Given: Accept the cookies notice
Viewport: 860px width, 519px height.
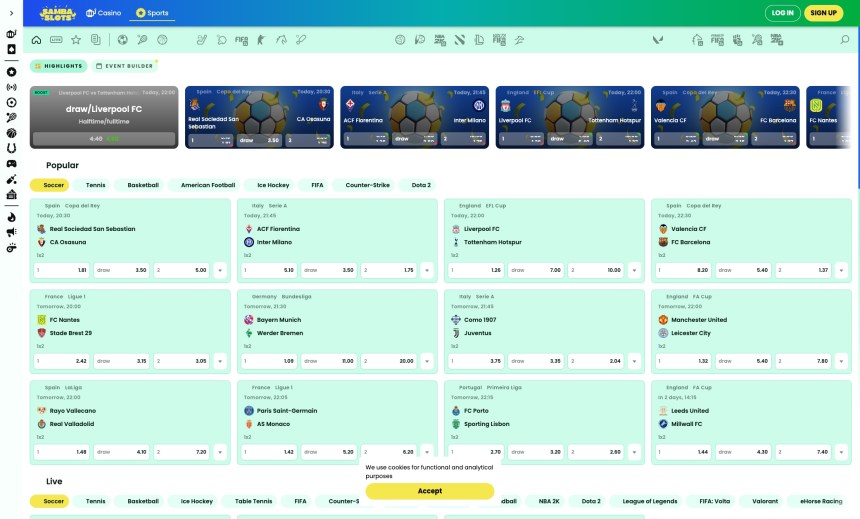Looking at the screenshot, I should click(429, 491).
